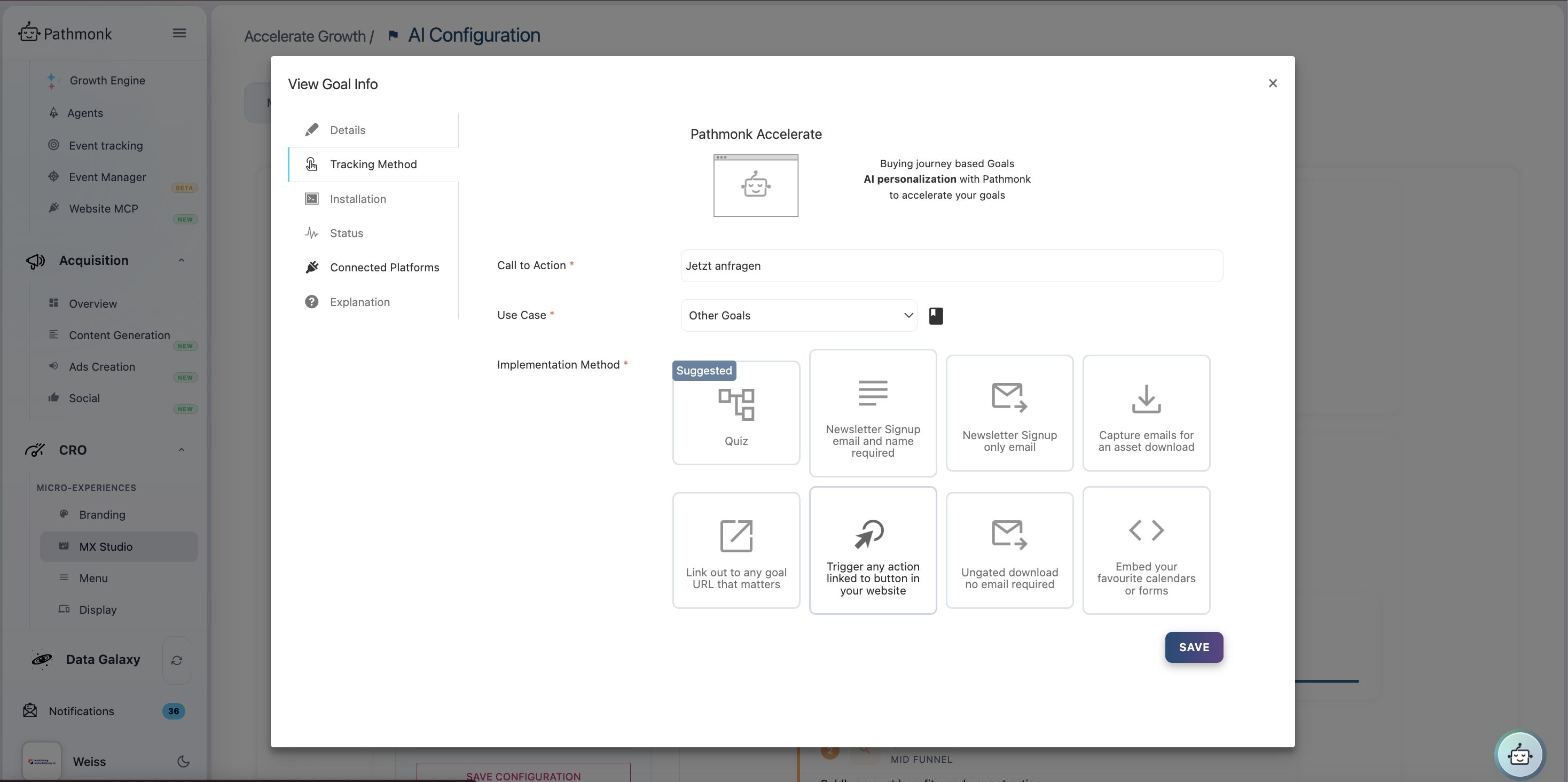Image resolution: width=1568 pixels, height=782 pixels.
Task: Click the Data Galaxy refresh icon
Action: click(x=177, y=660)
